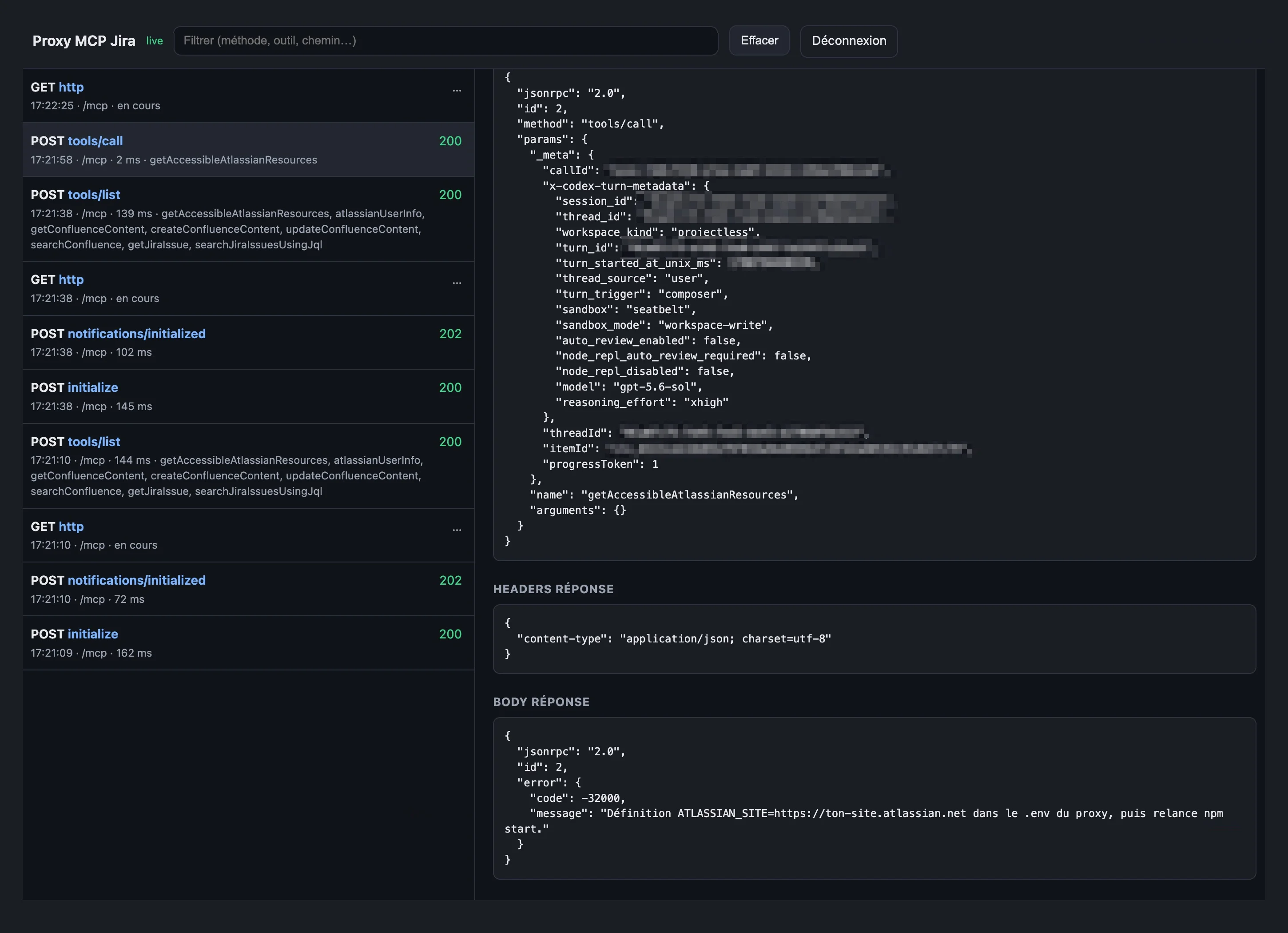1288x933 pixels.
Task: Click the Proxy MCP Jira title
Action: click(x=83, y=41)
